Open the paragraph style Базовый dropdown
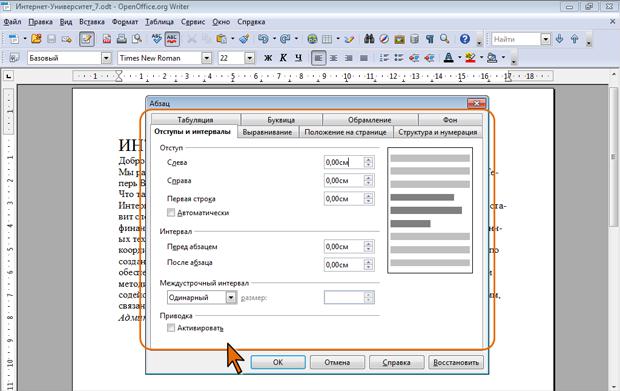The image size is (620, 391). point(106,58)
